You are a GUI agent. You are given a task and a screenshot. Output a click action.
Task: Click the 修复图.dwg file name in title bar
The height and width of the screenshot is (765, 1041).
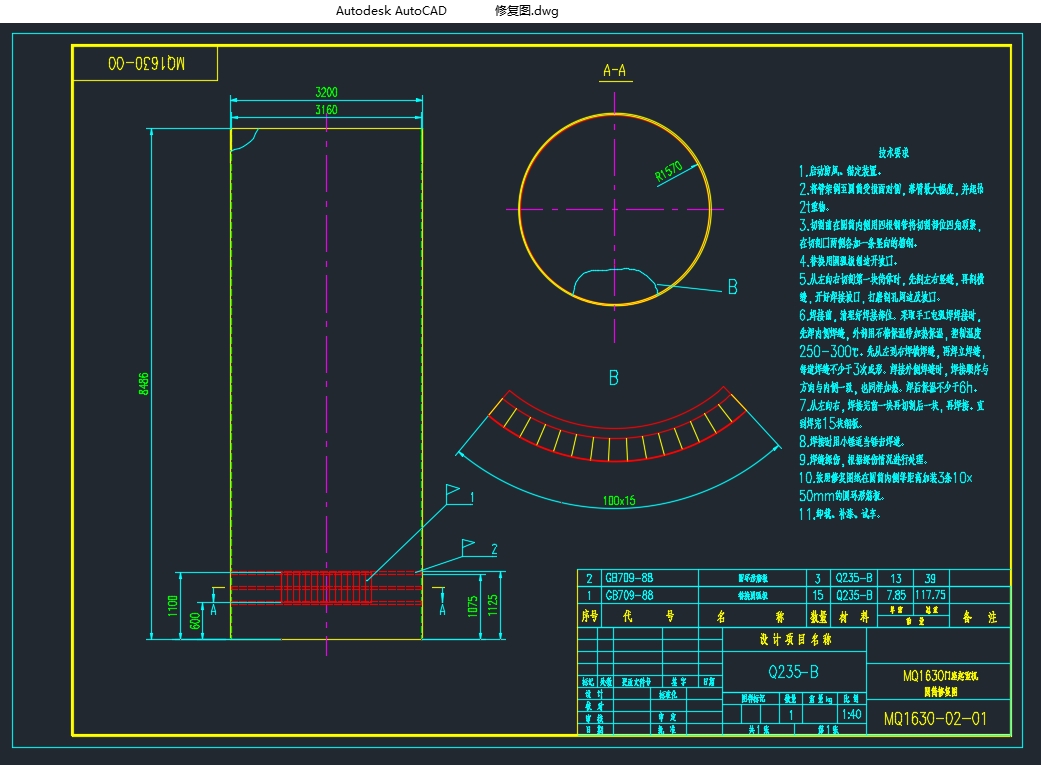coord(526,11)
